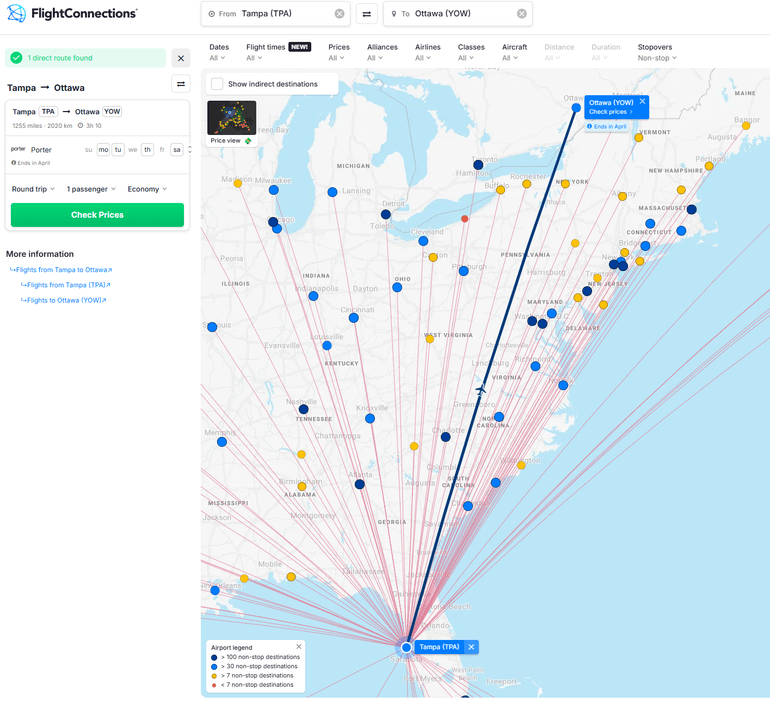Reverse the Tampa → Ottawa route direction
This screenshot has width=770, height=702.
point(181,85)
